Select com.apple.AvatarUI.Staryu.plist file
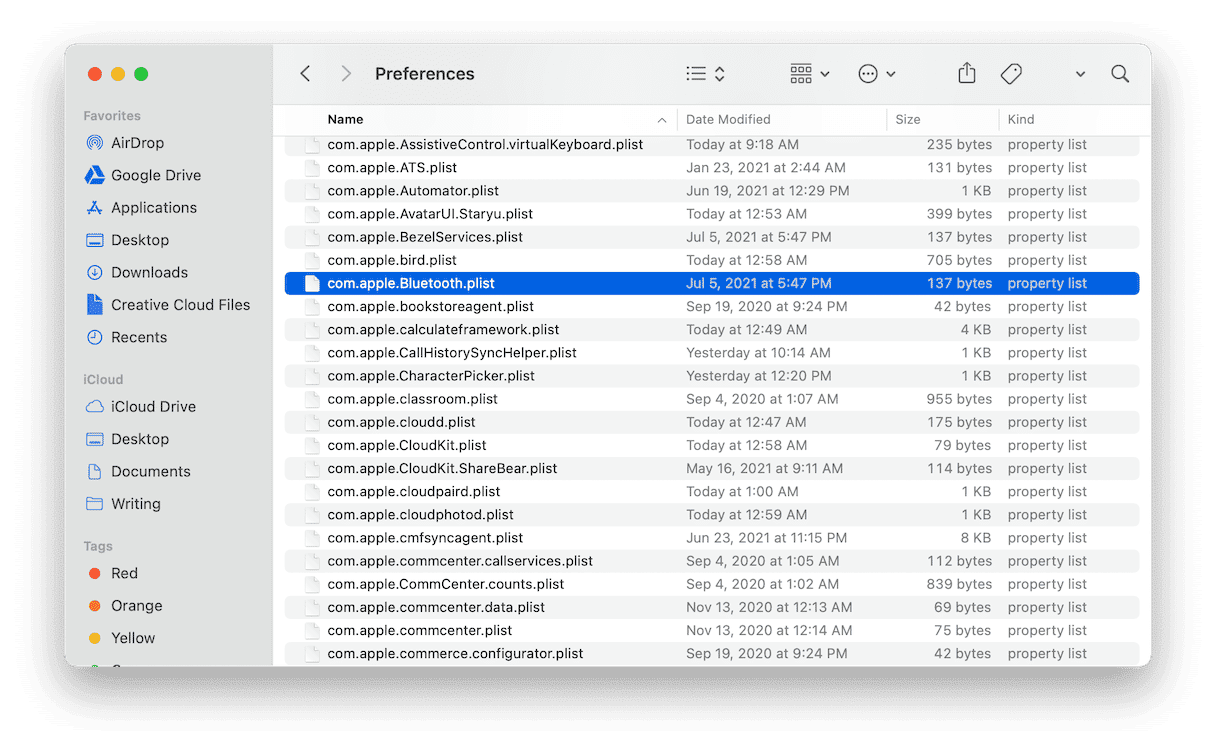 712,214
